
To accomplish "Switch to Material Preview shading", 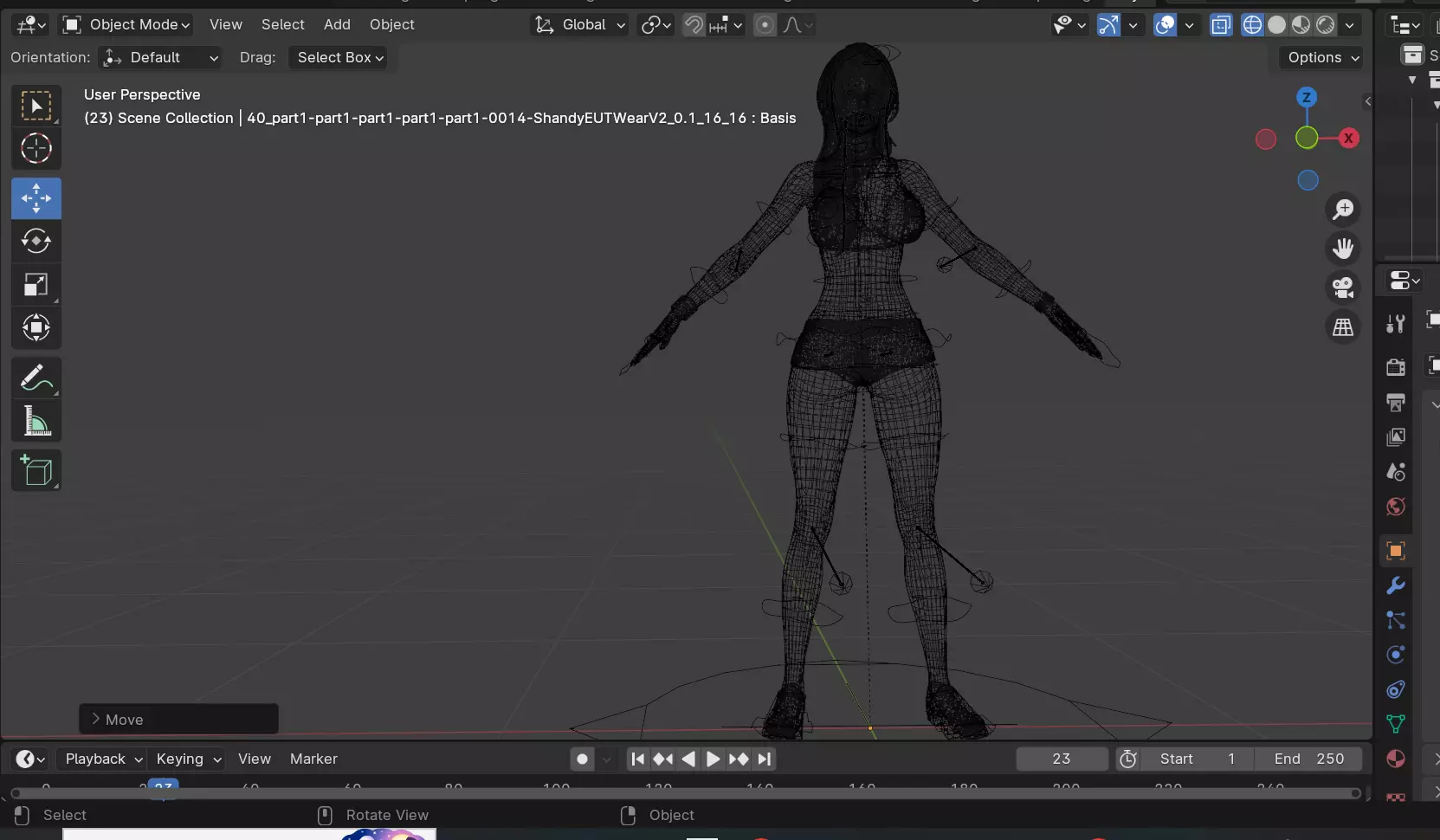I will (x=1301, y=25).
